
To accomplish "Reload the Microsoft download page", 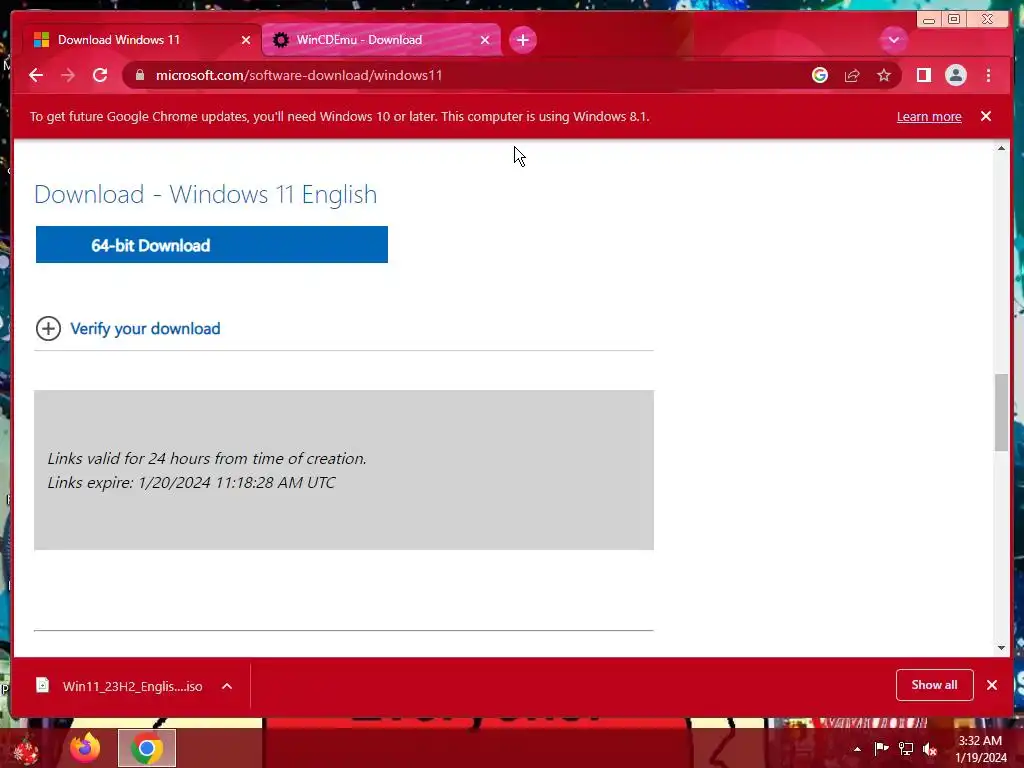I will [x=100, y=75].
